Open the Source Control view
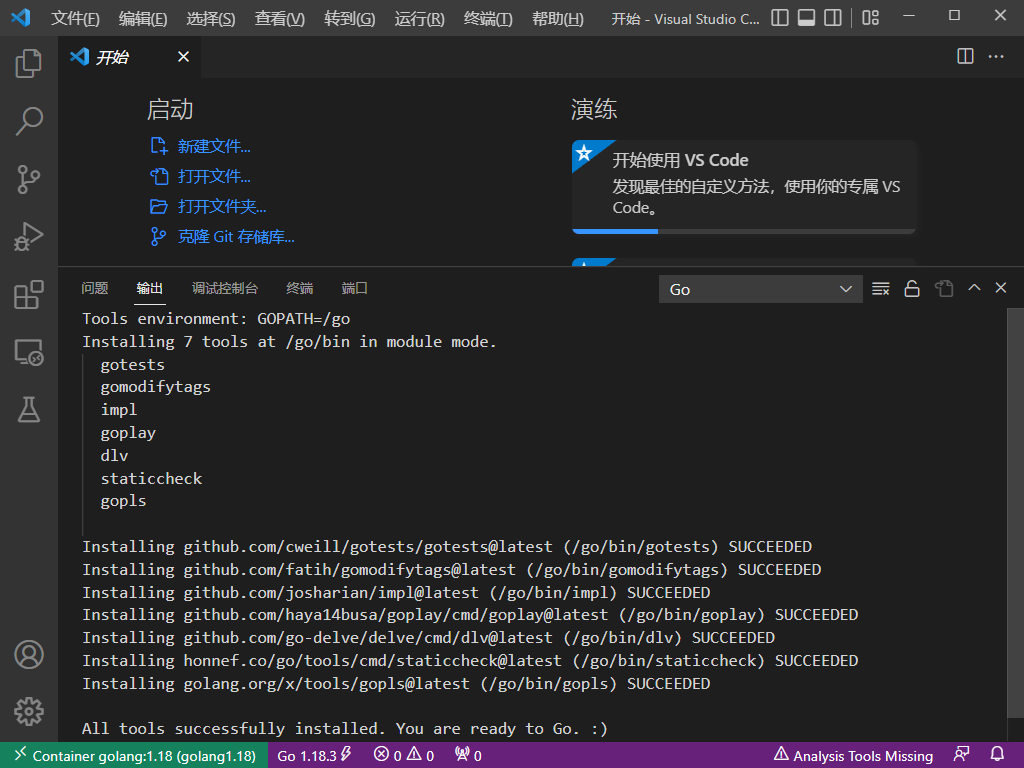 point(29,179)
